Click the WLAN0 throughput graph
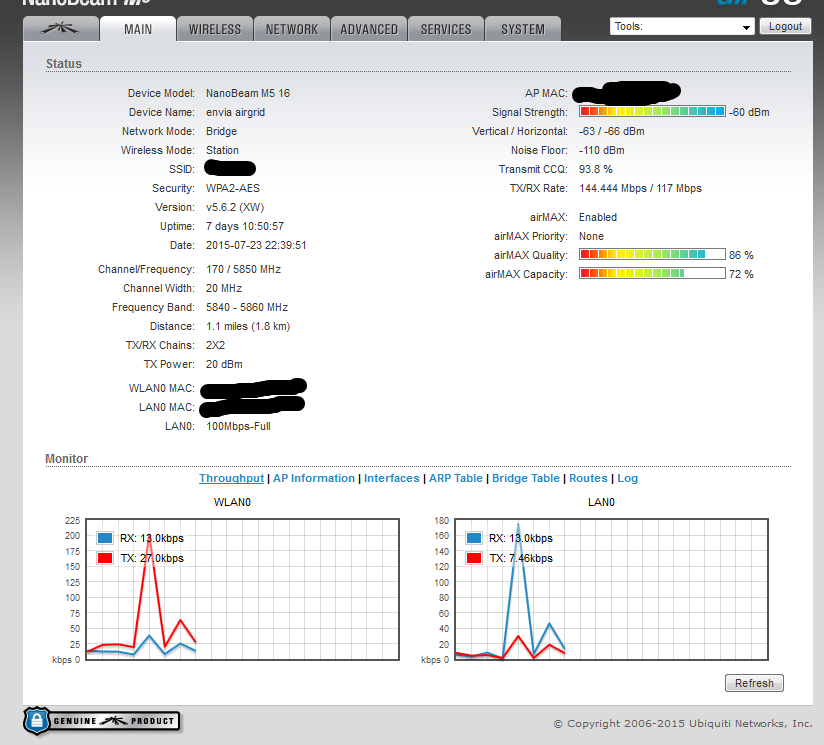824x745 pixels. pos(242,589)
